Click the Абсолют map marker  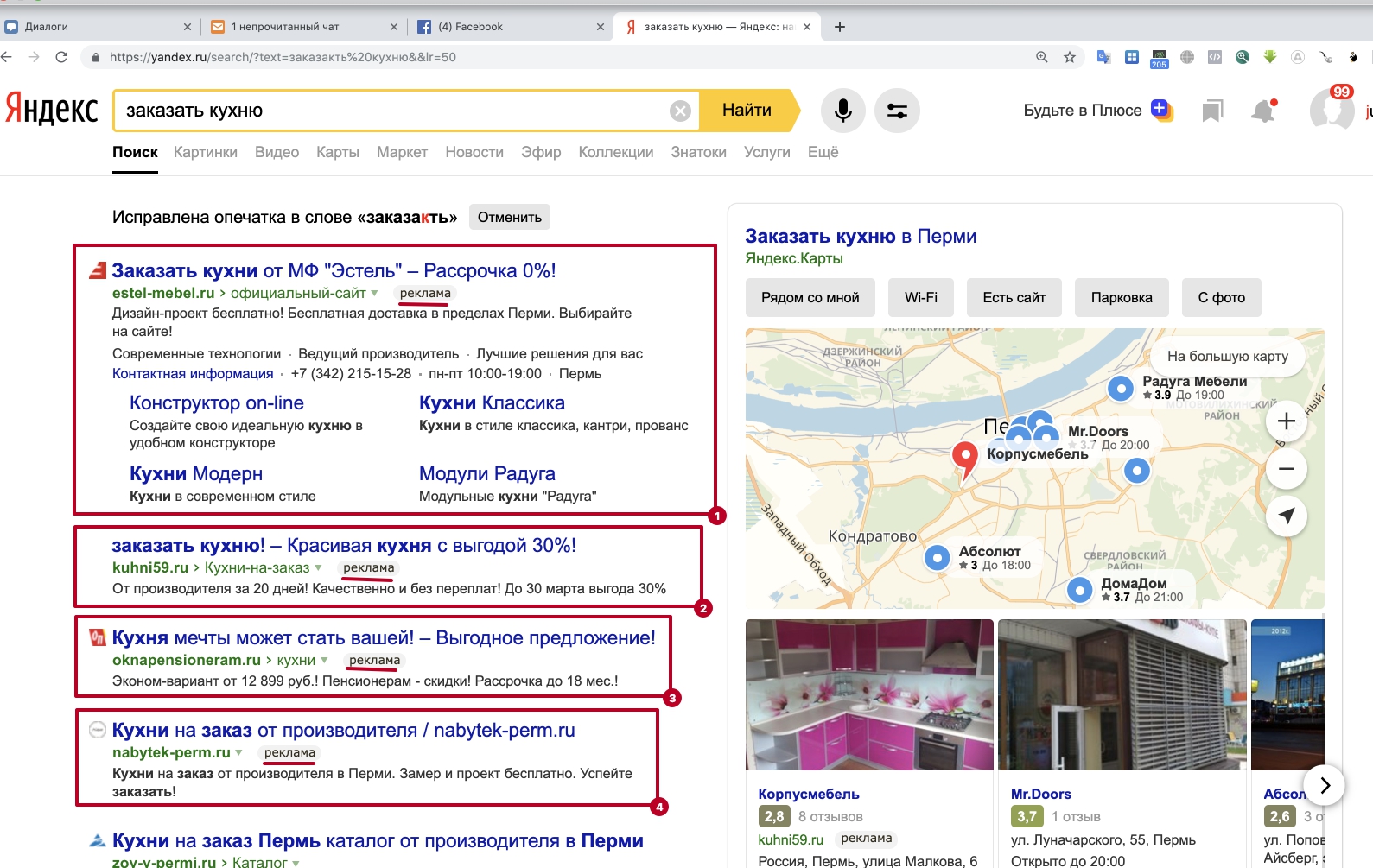coord(938,558)
